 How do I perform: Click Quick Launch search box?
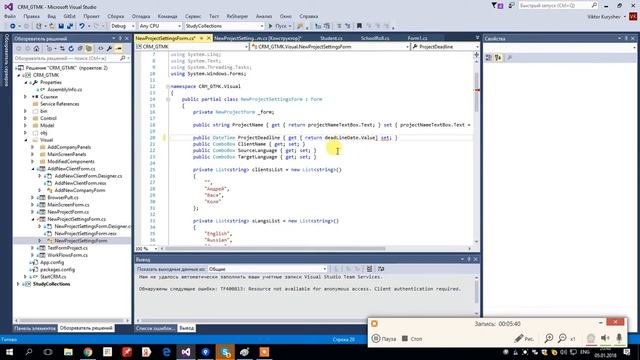pyautogui.click(x=558, y=5)
